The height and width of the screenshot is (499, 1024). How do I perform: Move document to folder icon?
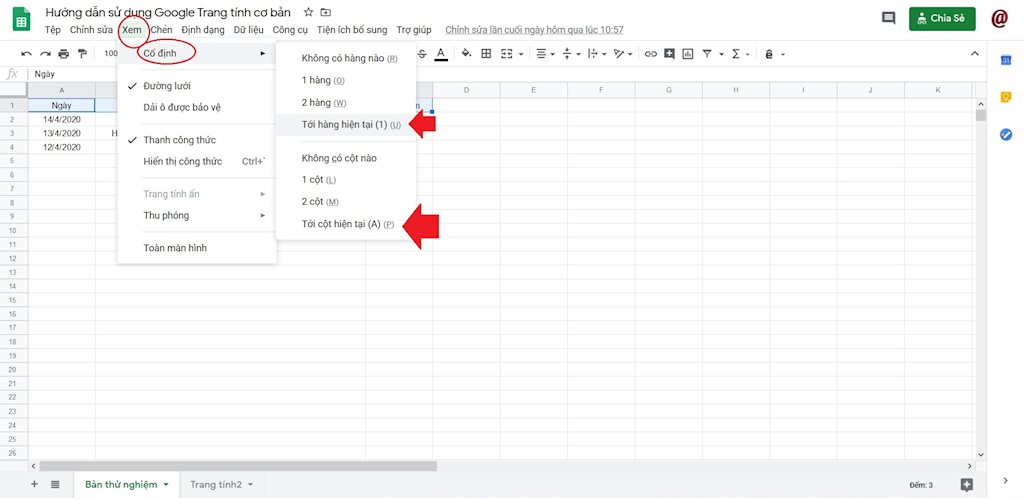[325, 12]
